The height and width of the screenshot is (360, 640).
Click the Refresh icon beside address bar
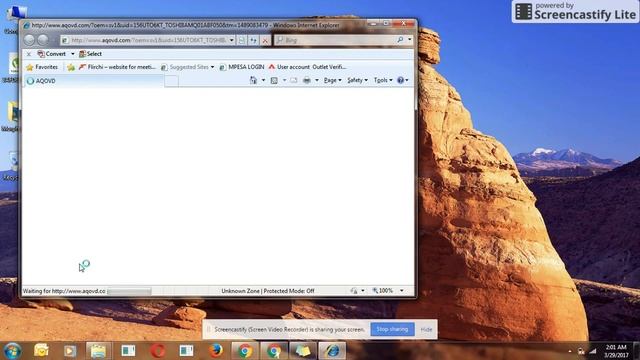[253, 40]
